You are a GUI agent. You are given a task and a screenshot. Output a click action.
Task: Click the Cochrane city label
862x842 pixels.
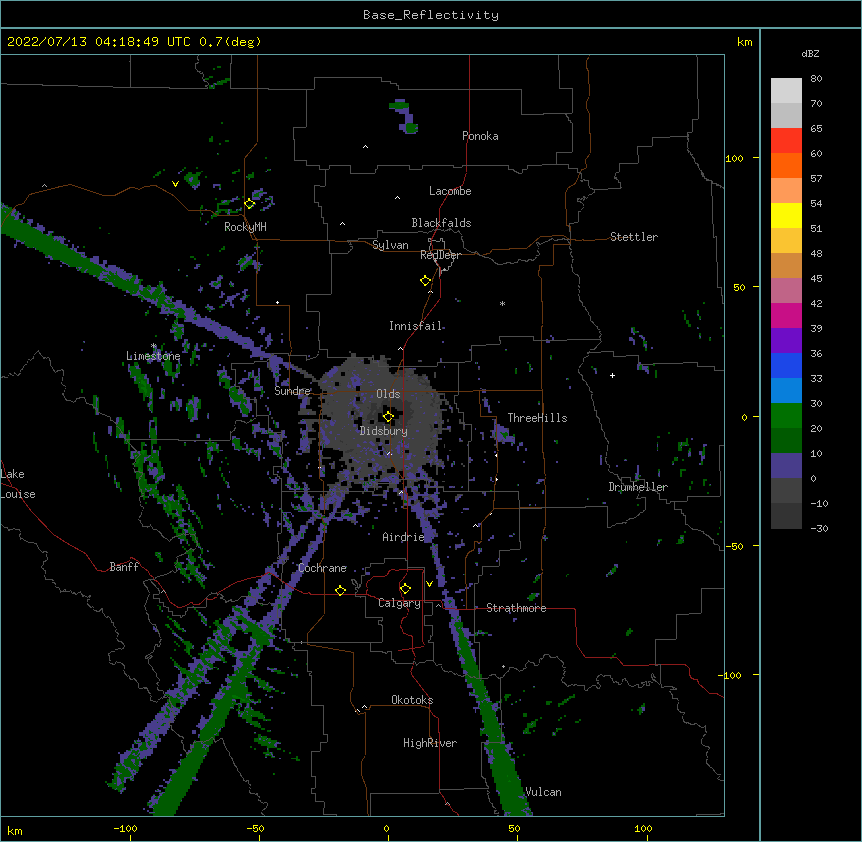click(x=323, y=568)
